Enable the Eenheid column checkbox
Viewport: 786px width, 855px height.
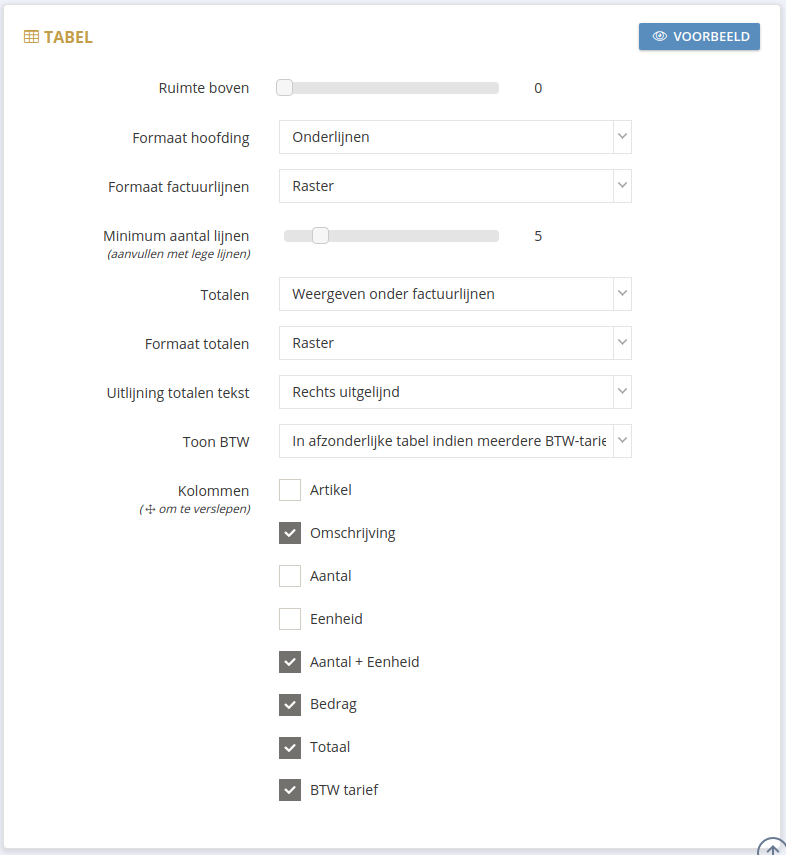pos(289,619)
